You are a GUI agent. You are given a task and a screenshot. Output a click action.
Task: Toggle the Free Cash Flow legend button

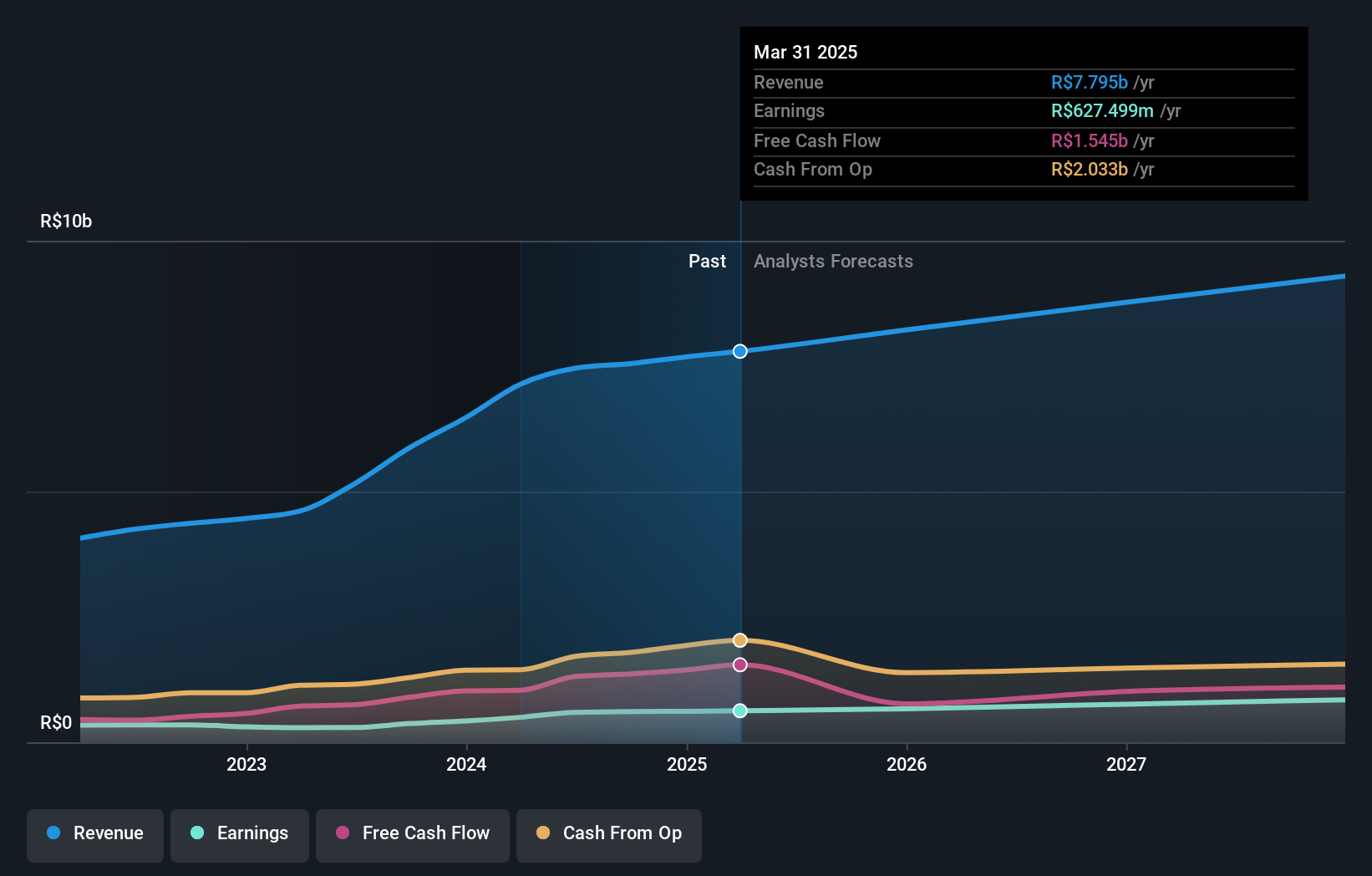pos(413,835)
